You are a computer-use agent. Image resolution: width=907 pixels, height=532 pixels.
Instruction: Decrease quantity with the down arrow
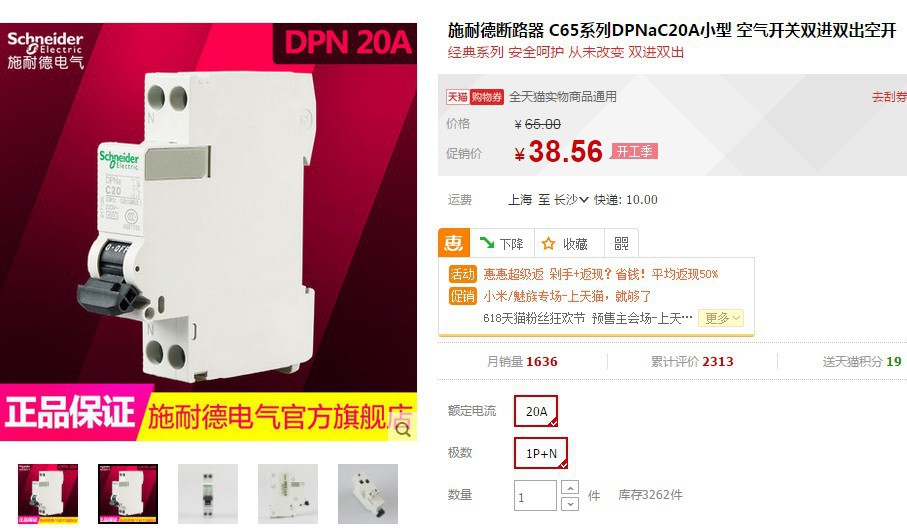570,503
